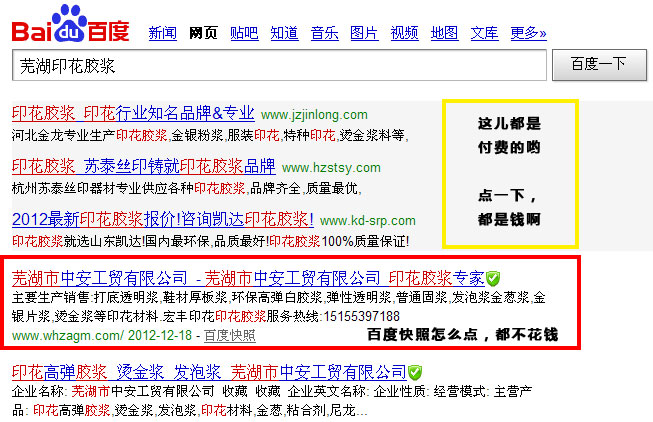Expand the 更多» menu link
The height and width of the screenshot is (422, 653).
pyautogui.click(x=528, y=33)
